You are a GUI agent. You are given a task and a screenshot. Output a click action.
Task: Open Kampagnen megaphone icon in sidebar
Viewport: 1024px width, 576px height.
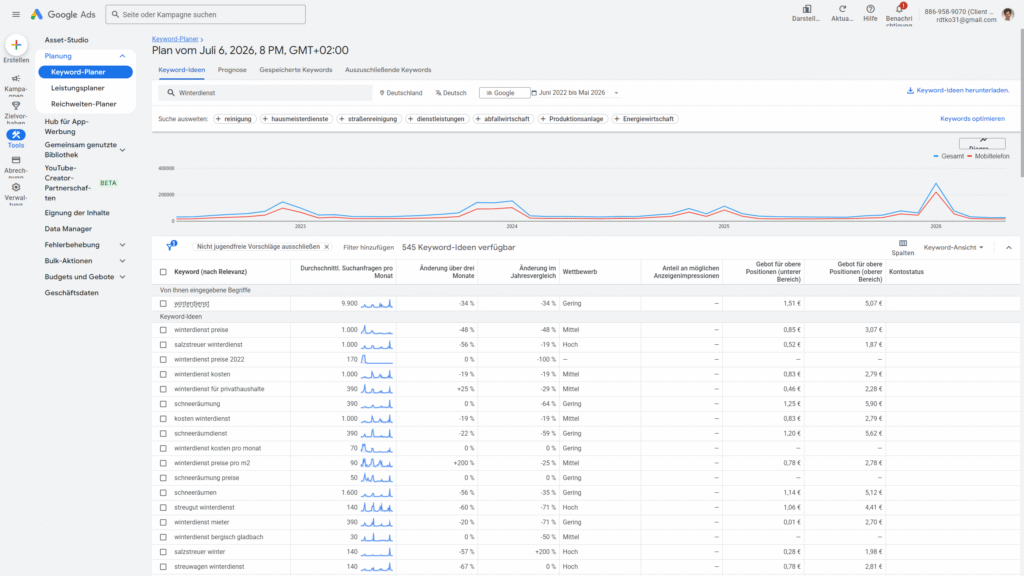(16, 79)
